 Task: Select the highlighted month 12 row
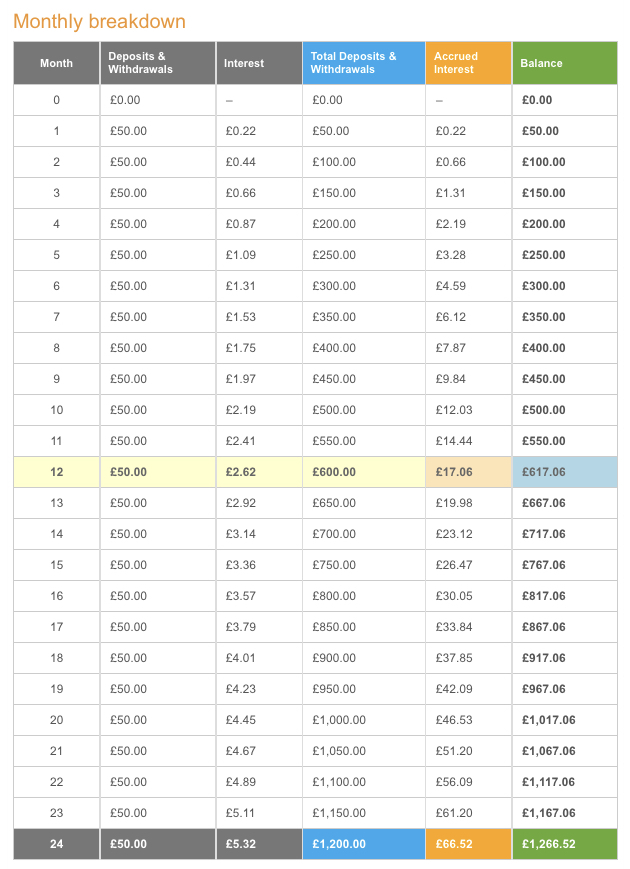click(x=315, y=472)
